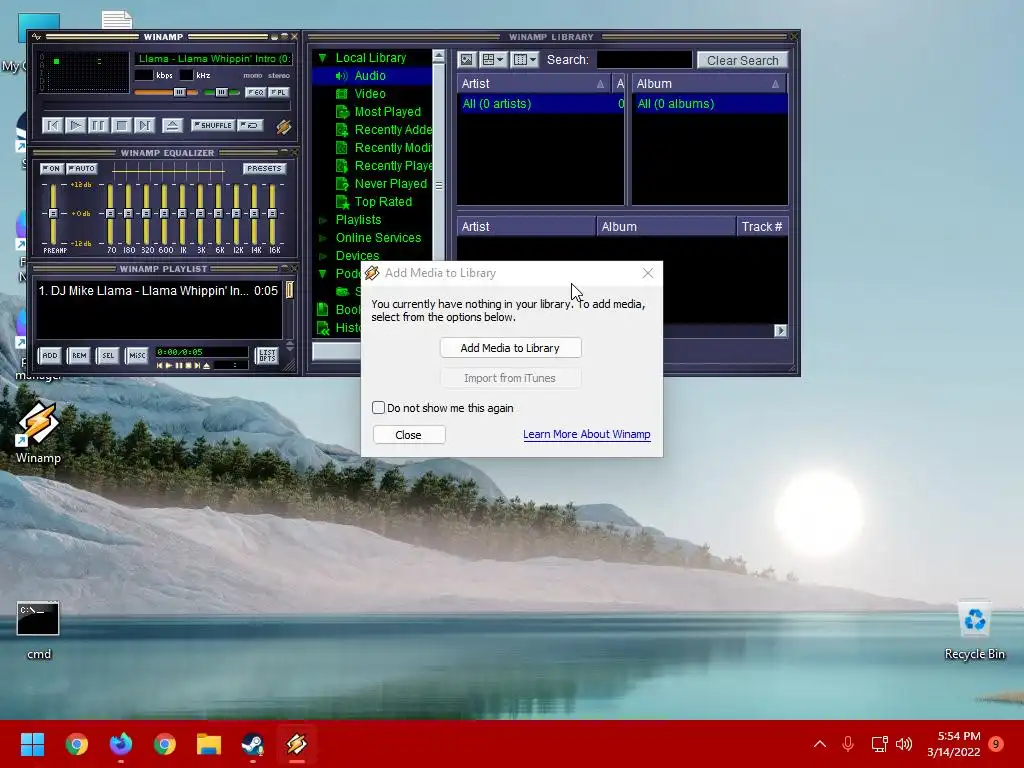
Task: Expand Online Services tree node arrow
Action: coord(323,238)
